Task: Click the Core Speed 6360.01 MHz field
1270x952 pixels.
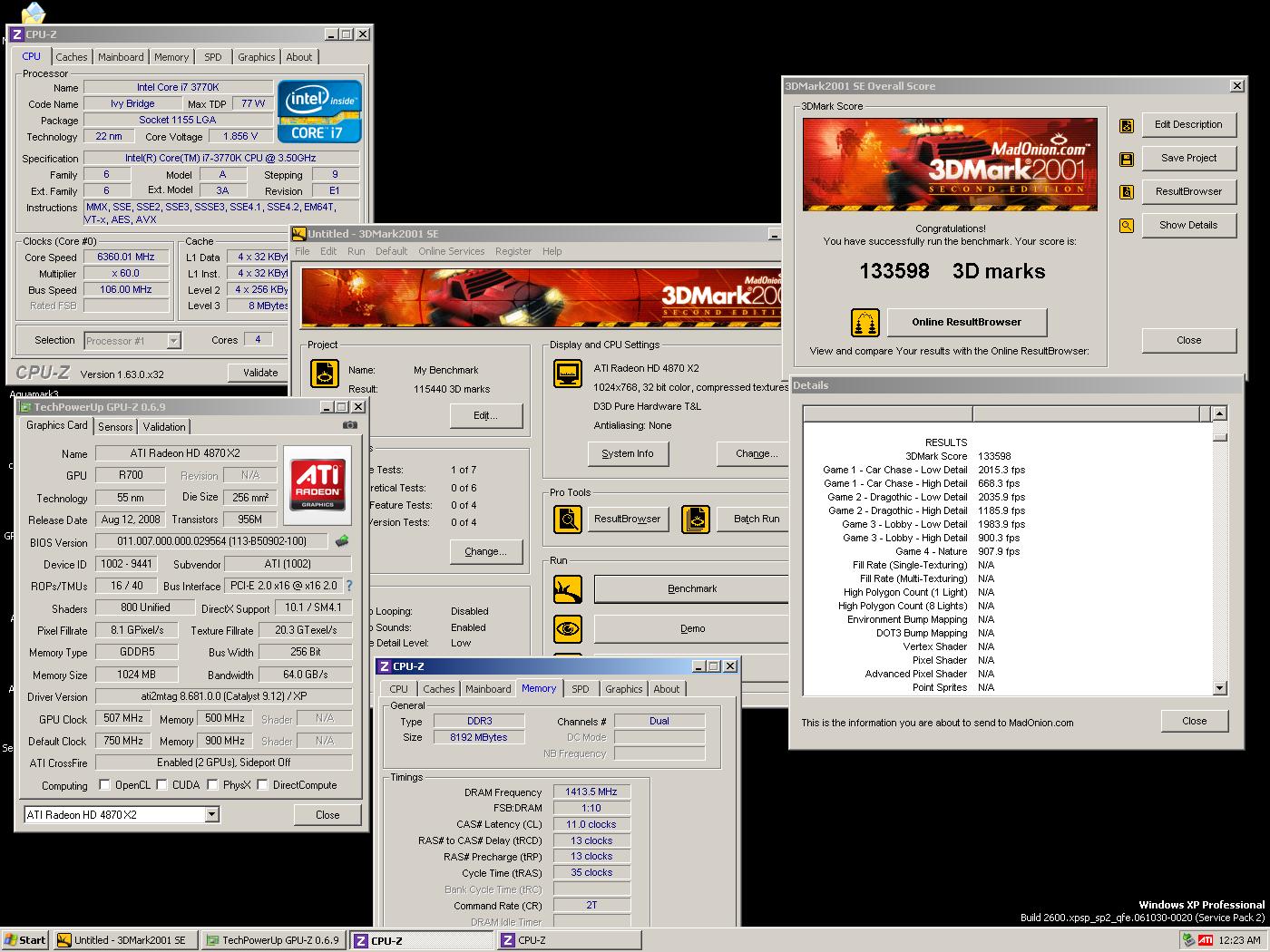Action: (x=126, y=257)
